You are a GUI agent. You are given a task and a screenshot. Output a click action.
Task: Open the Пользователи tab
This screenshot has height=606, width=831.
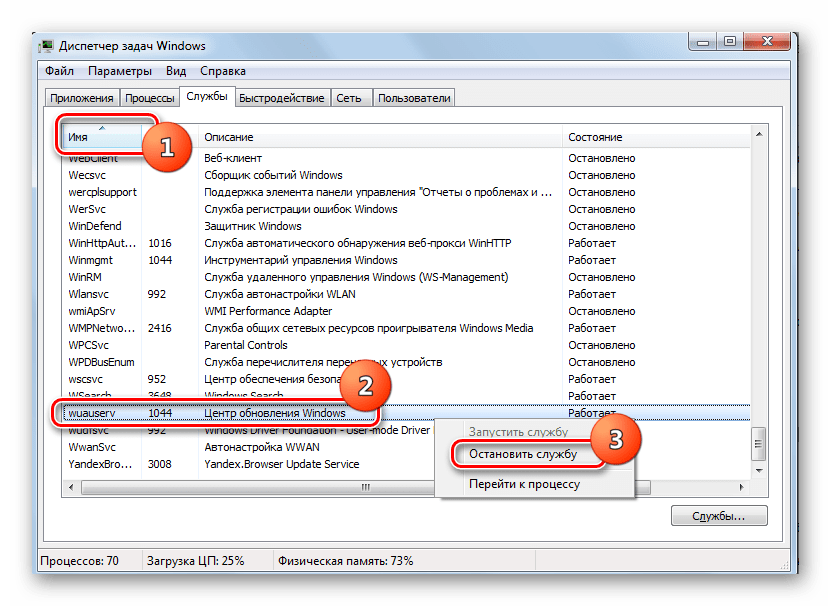[414, 98]
